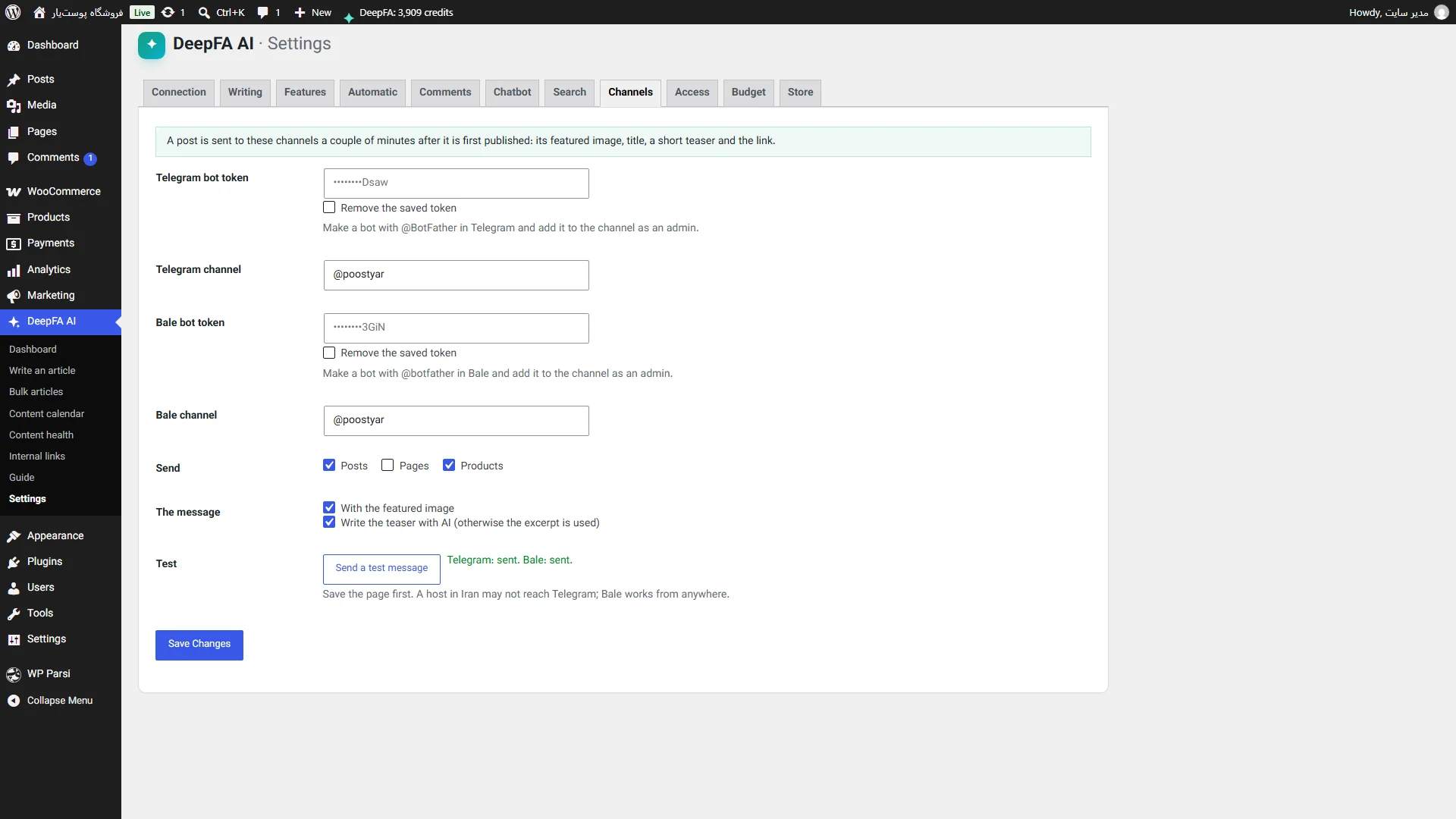
Task: Uncheck the Posts send checkbox
Action: [329, 465]
